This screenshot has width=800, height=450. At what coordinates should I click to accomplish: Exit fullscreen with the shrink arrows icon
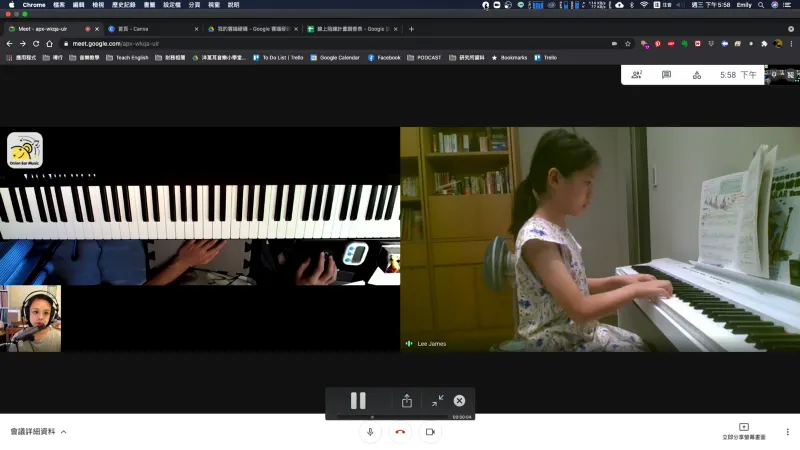[x=437, y=401]
